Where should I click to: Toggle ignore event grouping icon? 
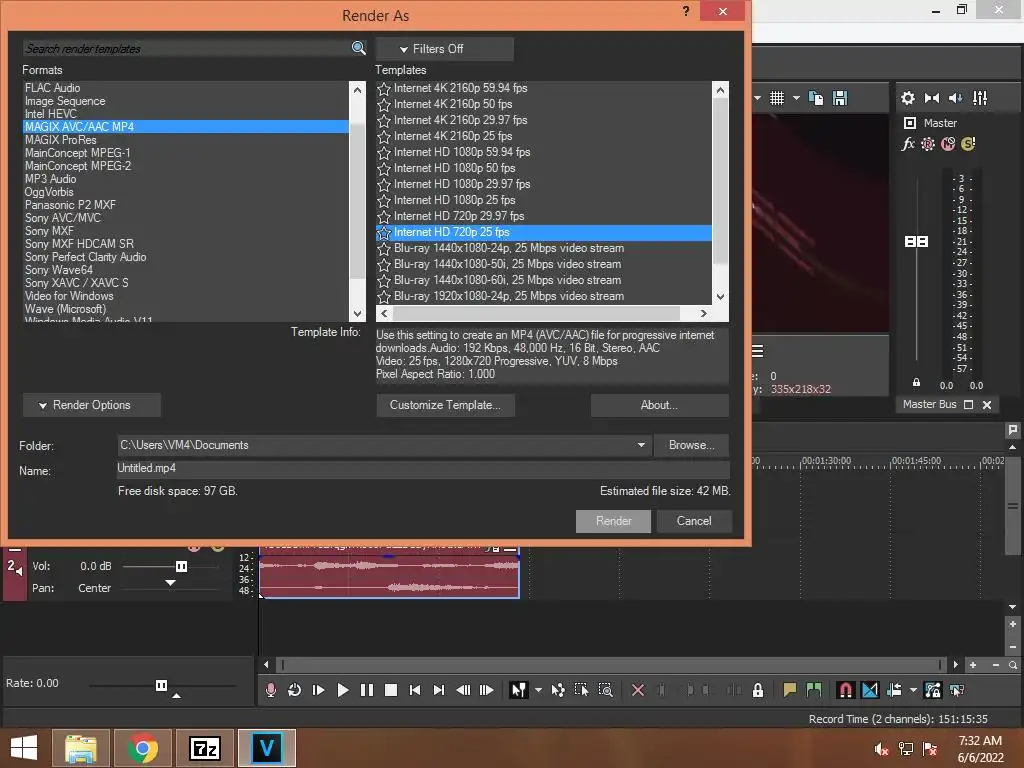(957, 690)
